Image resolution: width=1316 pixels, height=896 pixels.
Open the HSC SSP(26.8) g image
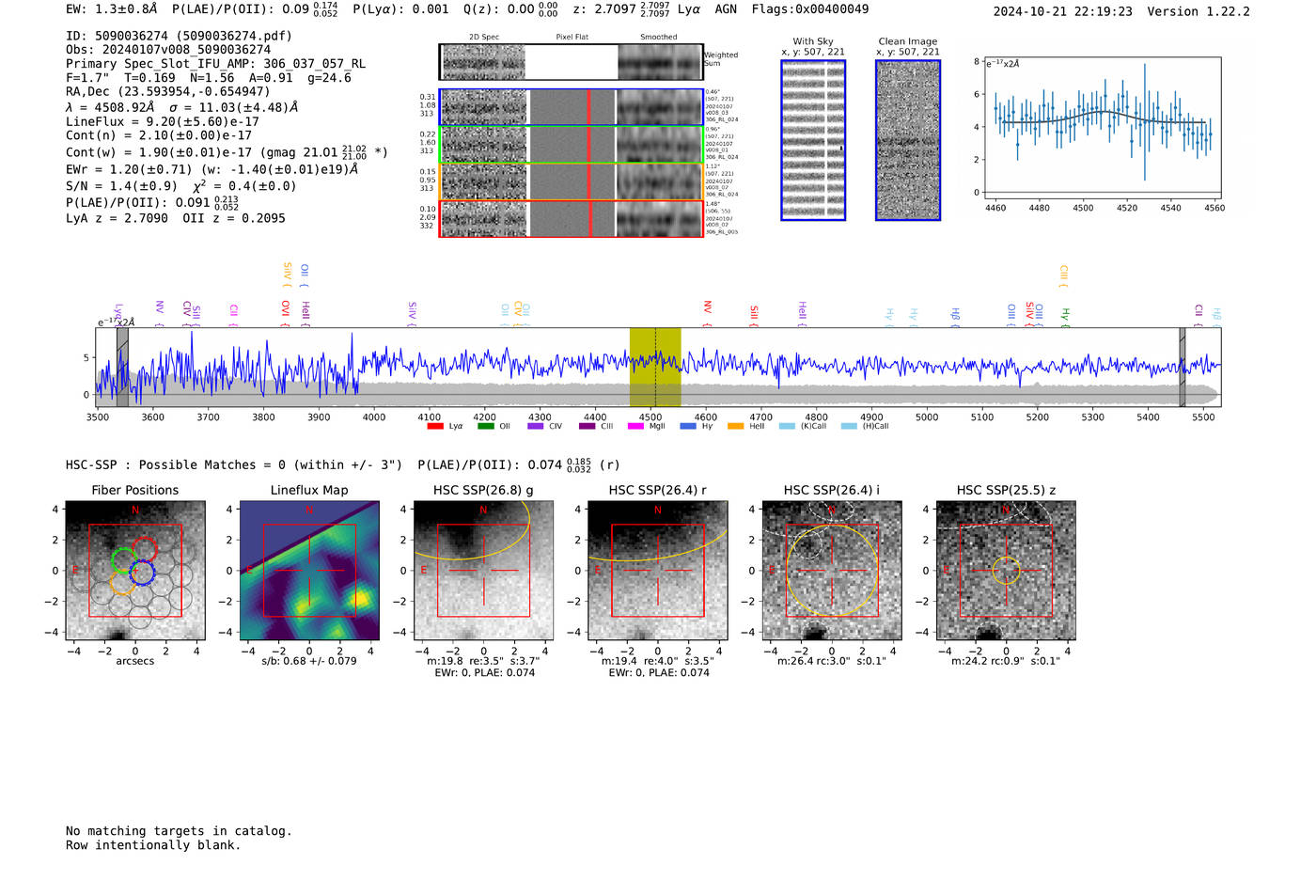tap(484, 571)
